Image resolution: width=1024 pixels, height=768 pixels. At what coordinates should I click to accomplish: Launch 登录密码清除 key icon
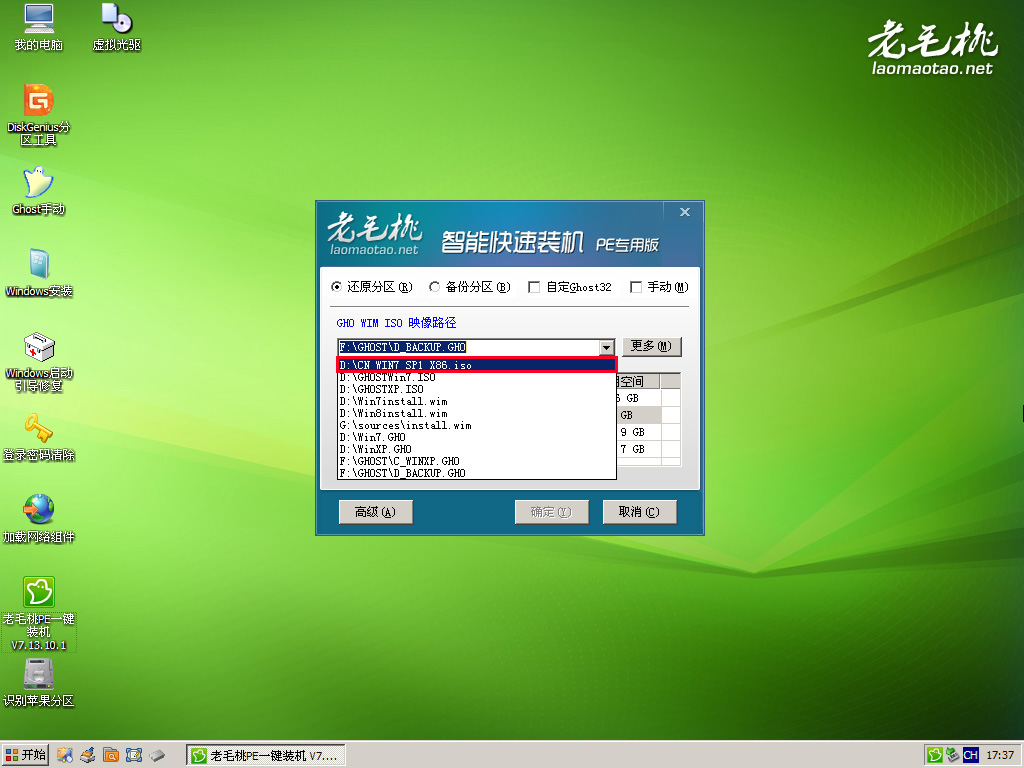pyautogui.click(x=39, y=437)
